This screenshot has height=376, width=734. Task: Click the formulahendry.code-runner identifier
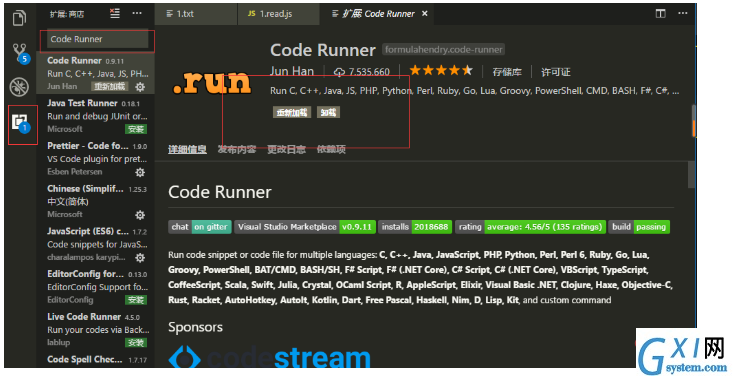(443, 49)
